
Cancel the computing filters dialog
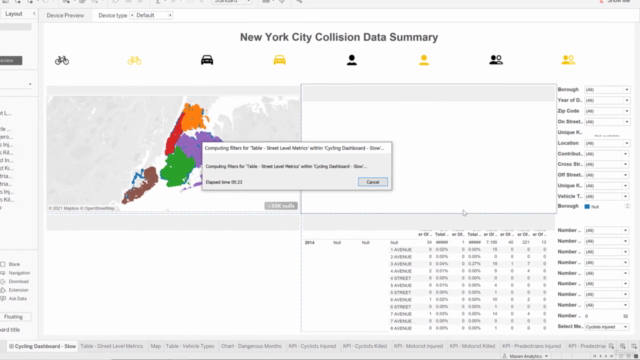click(x=373, y=182)
